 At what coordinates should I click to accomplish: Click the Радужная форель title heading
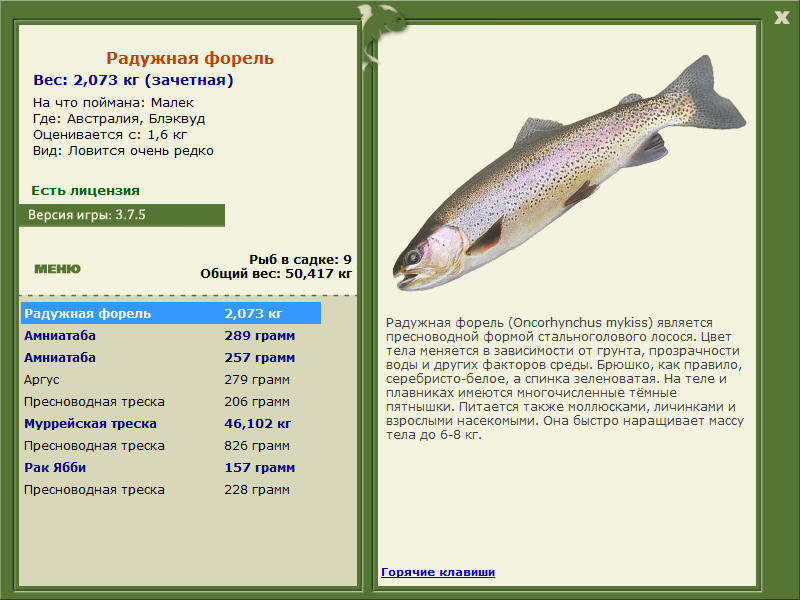(x=190, y=58)
